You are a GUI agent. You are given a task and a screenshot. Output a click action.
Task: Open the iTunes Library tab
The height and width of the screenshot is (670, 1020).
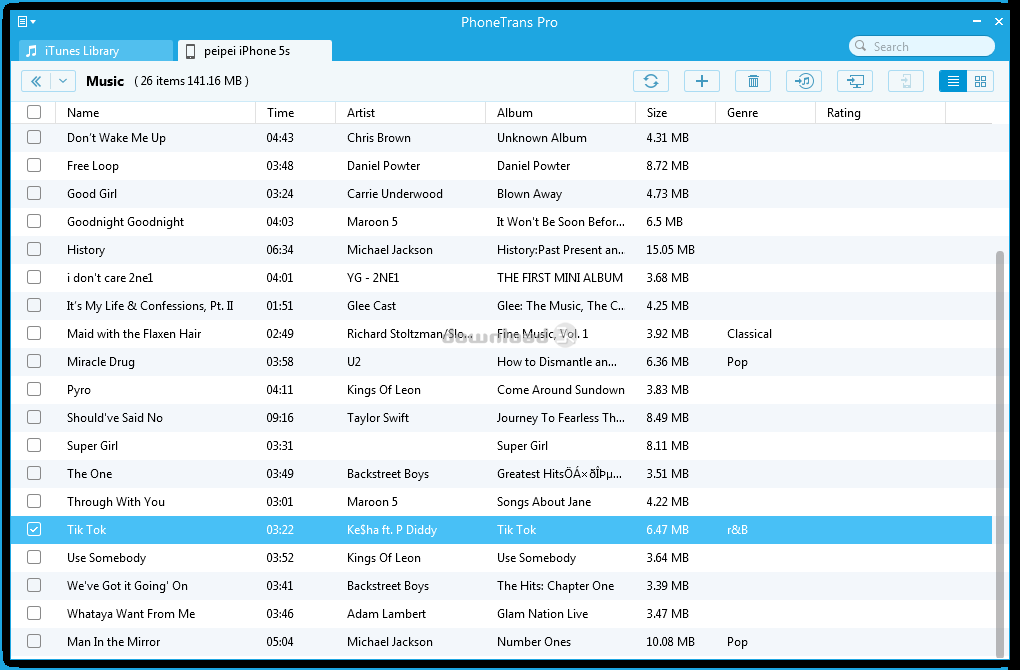[96, 51]
